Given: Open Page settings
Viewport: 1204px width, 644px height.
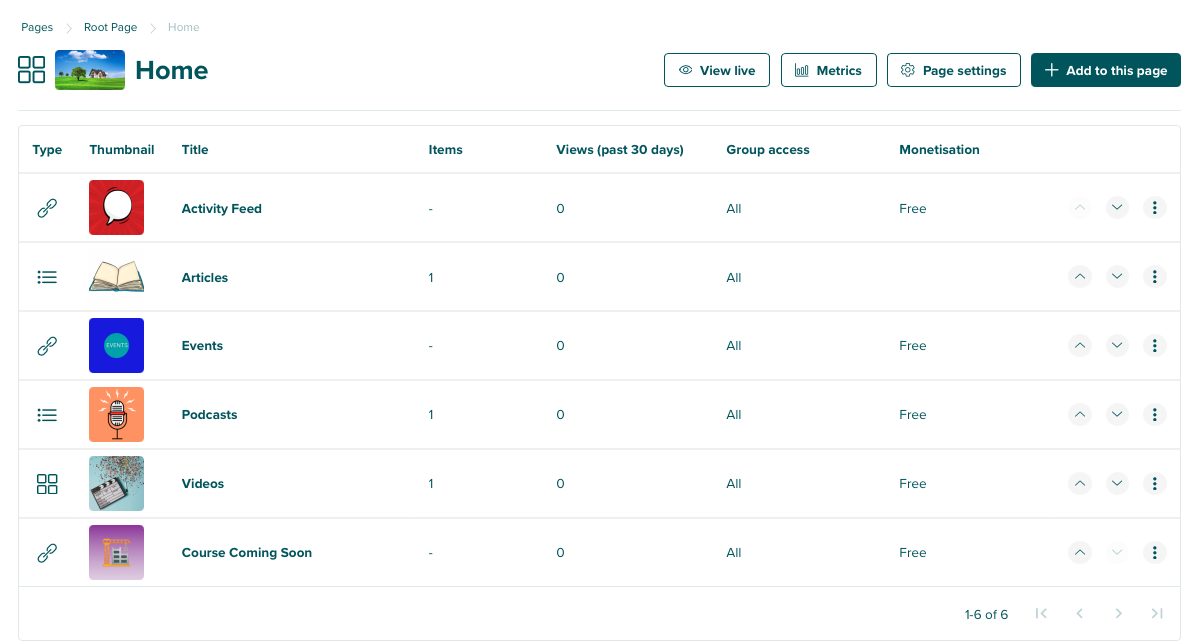Looking at the screenshot, I should [953, 70].
